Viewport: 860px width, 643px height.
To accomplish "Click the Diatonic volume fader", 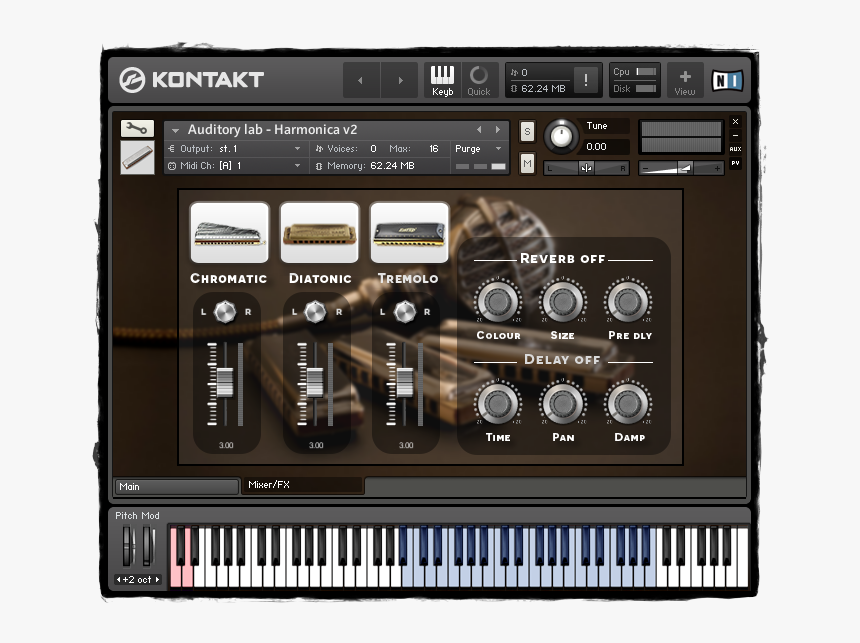I will pos(315,382).
